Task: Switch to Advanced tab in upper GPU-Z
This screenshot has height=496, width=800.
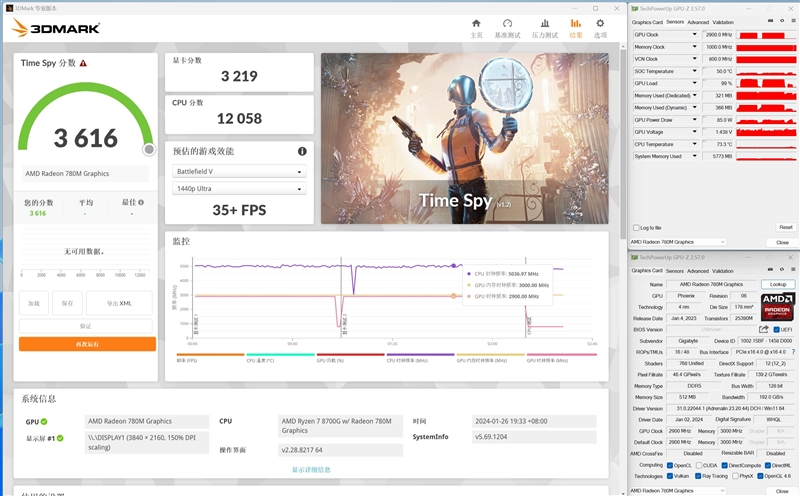Action: point(698,22)
